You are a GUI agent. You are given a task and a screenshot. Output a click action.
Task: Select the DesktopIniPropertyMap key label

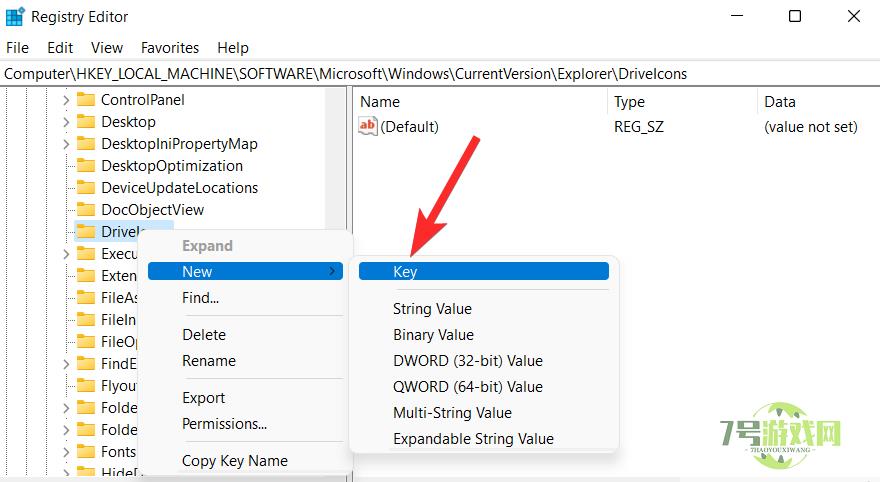pyautogui.click(x=179, y=144)
